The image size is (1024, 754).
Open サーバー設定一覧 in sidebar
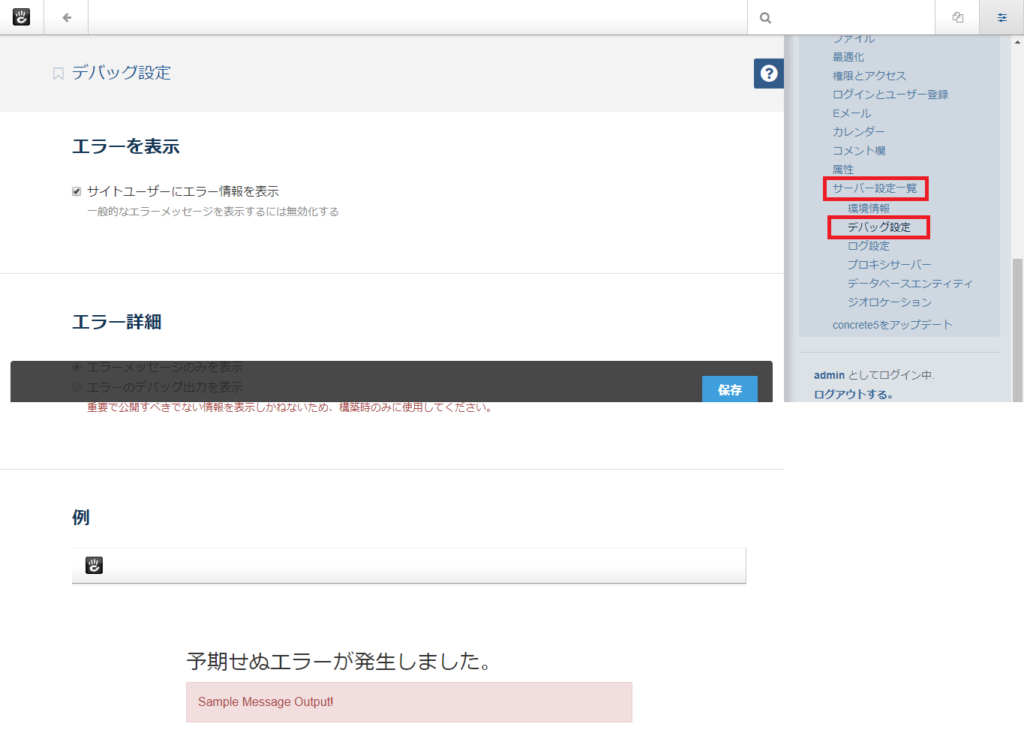coord(874,188)
